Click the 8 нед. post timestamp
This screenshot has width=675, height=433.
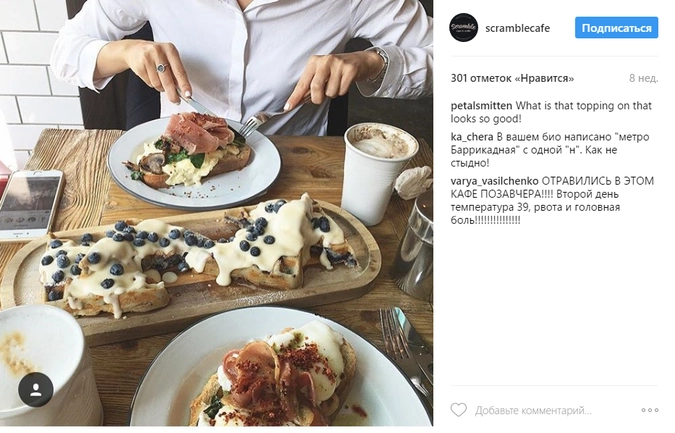tap(644, 78)
